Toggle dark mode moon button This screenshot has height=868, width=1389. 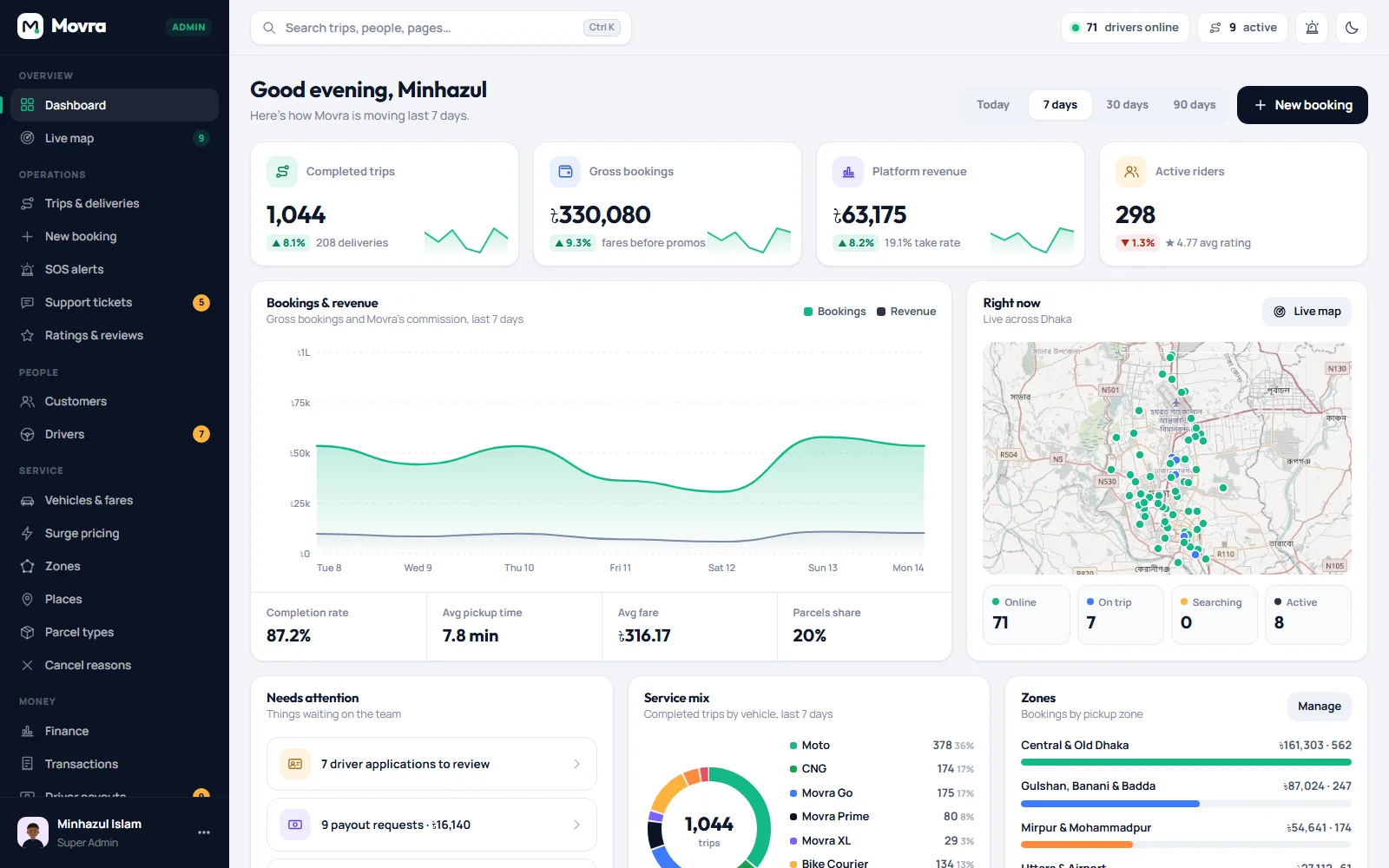(1352, 28)
